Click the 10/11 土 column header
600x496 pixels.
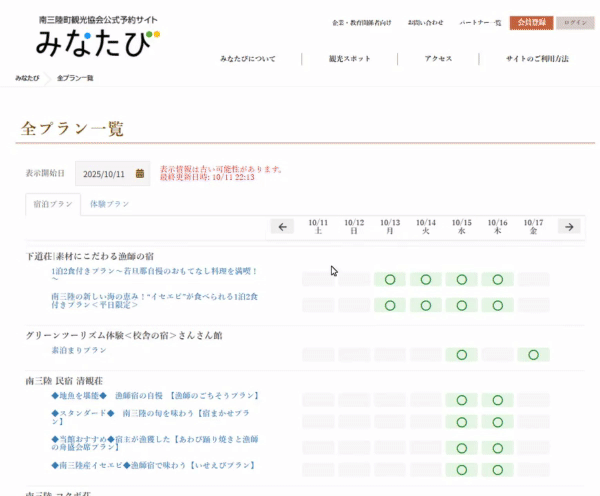click(318, 227)
